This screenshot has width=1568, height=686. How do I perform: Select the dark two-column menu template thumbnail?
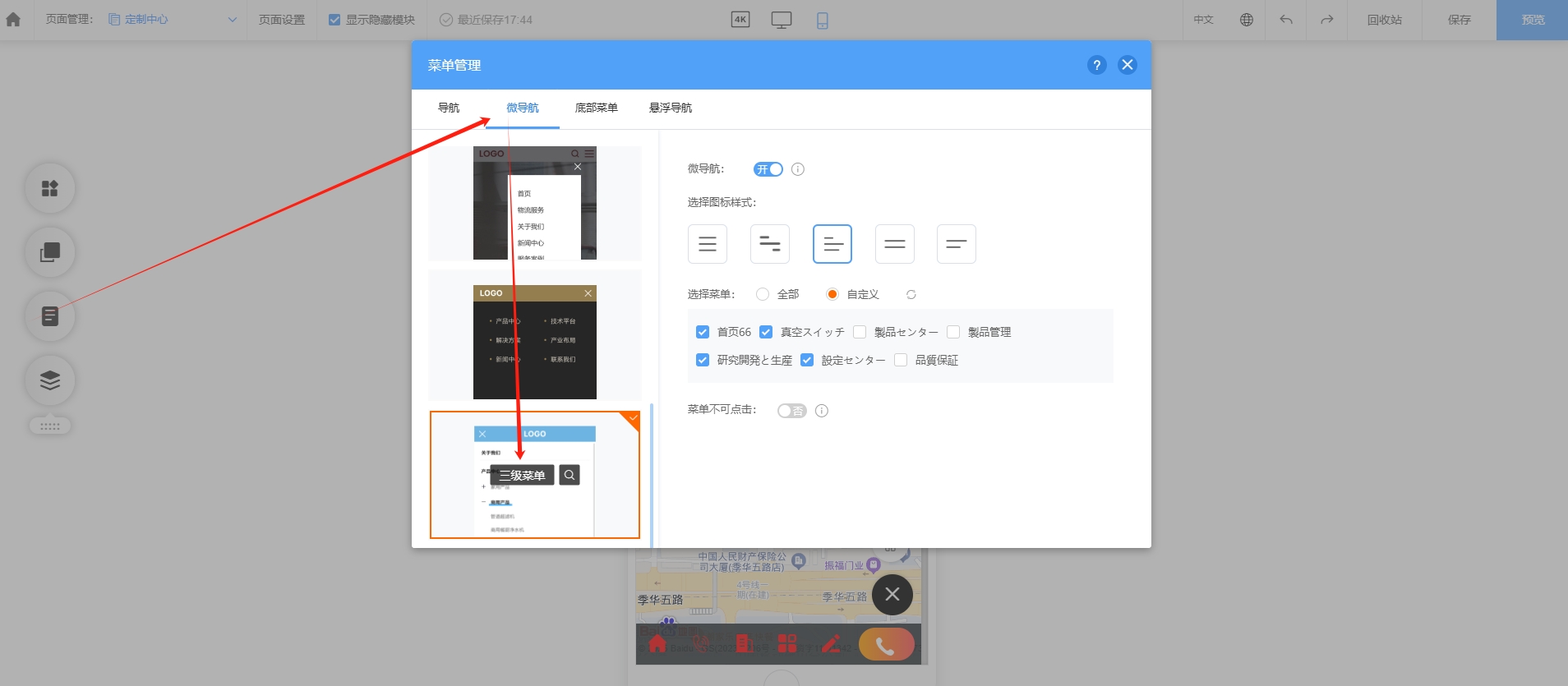(534, 342)
